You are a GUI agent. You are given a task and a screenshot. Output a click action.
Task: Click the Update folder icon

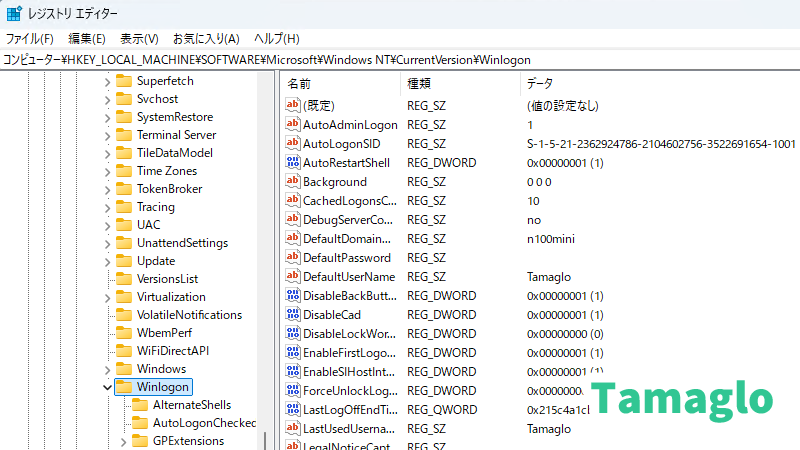[x=124, y=261]
